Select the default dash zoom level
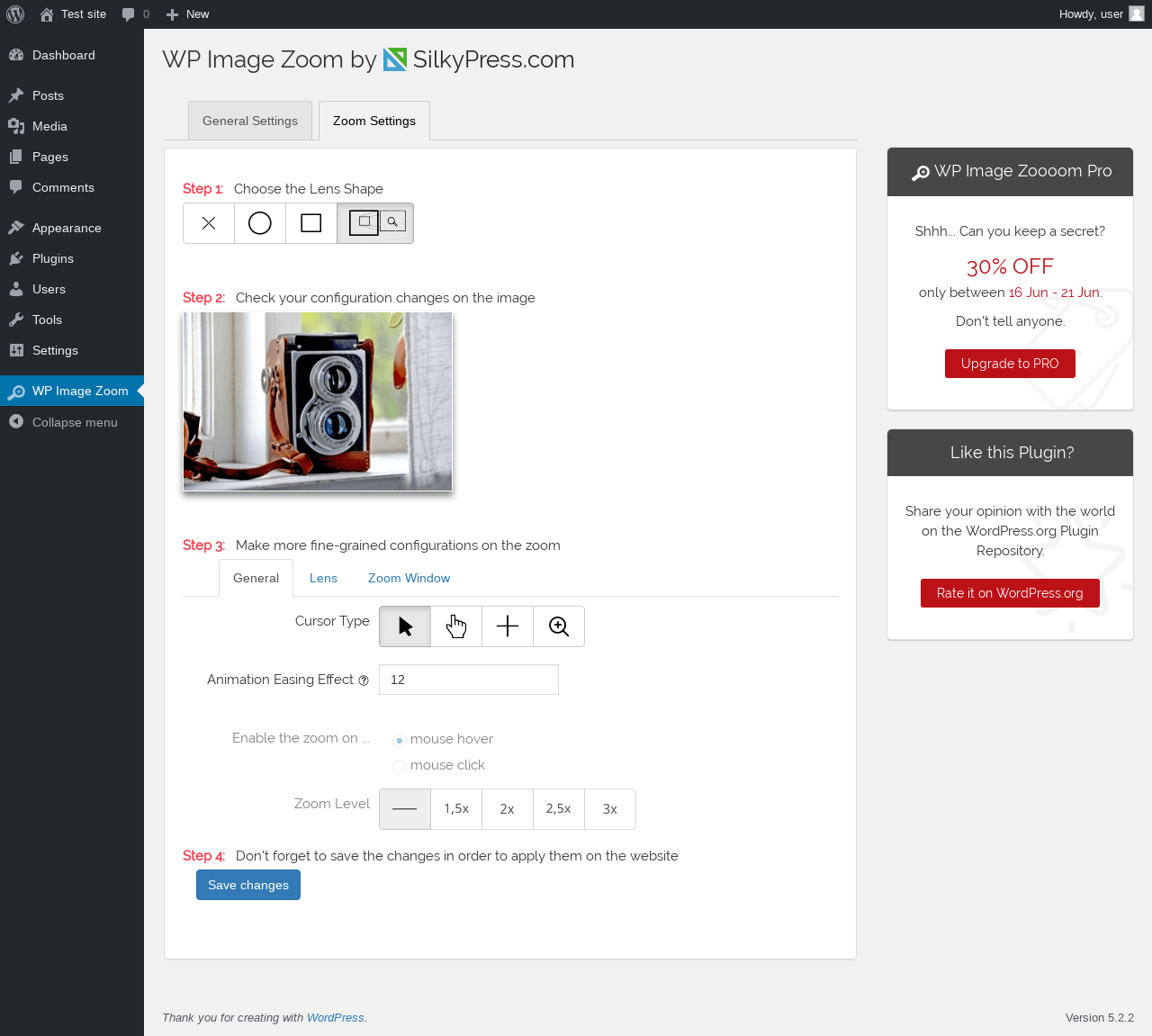 click(405, 809)
